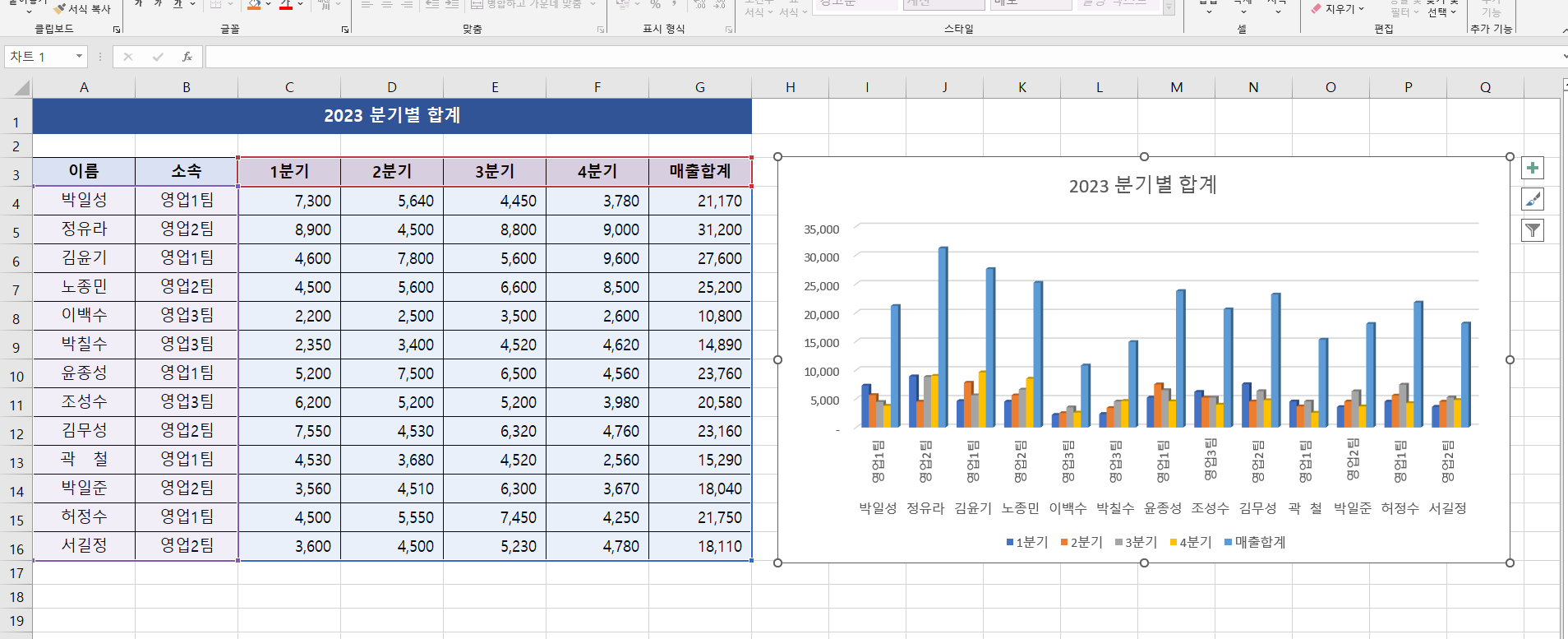Image resolution: width=1568 pixels, height=639 pixels.
Task: Click the 2분기 legend entry in chart
Action: coord(1081,542)
